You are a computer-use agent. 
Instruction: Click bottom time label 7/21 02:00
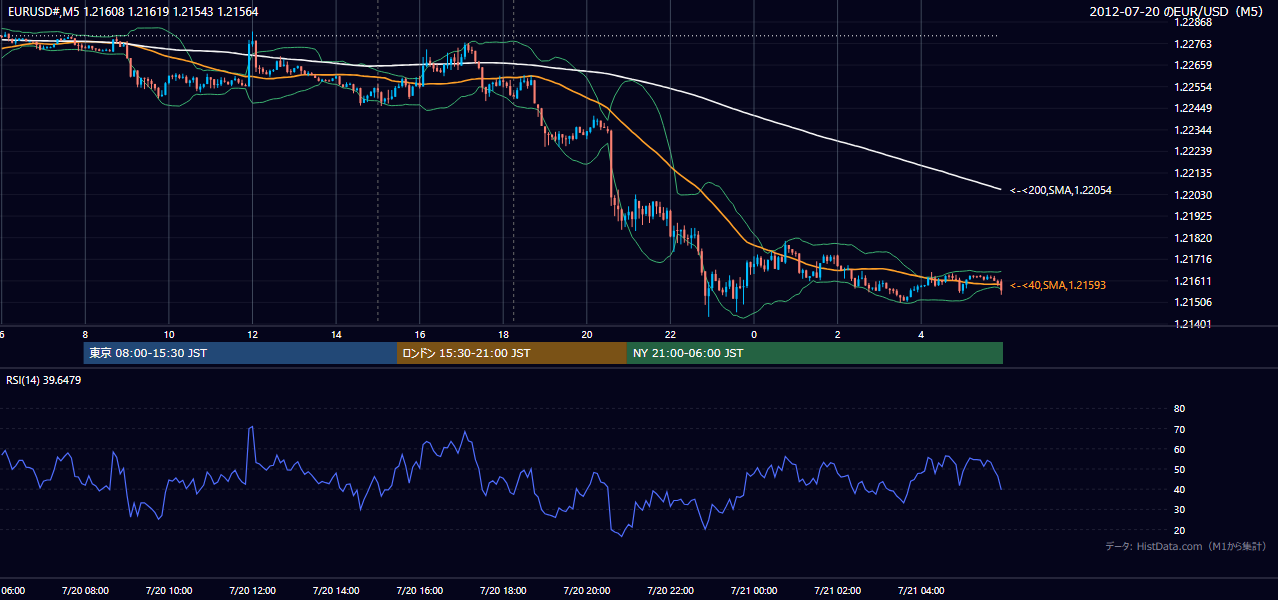838,591
